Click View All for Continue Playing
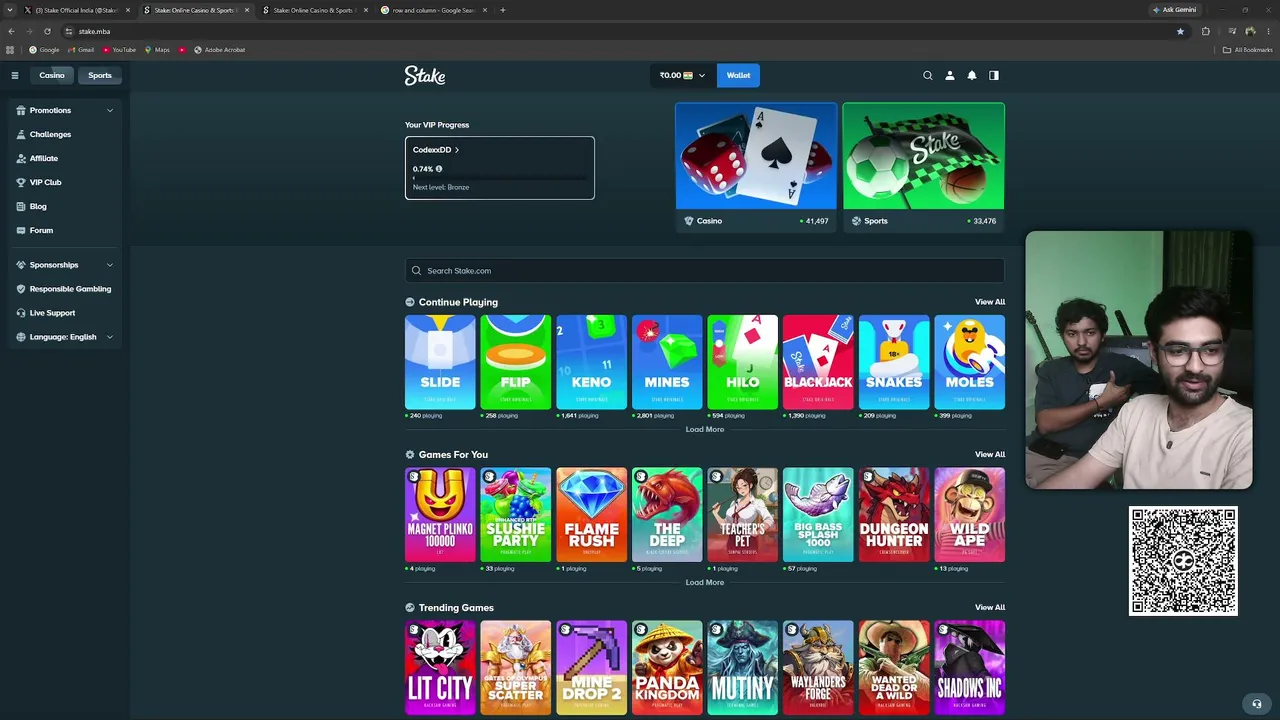Image resolution: width=1280 pixels, height=720 pixels. click(990, 302)
